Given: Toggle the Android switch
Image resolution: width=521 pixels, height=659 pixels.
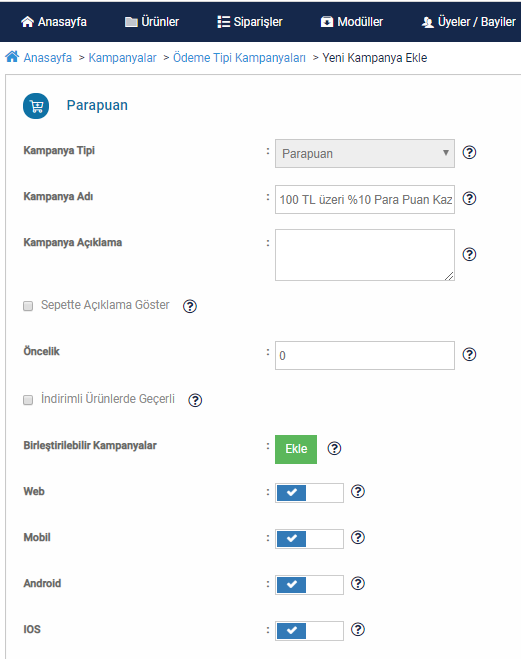Looking at the screenshot, I should pyautogui.click(x=309, y=585).
